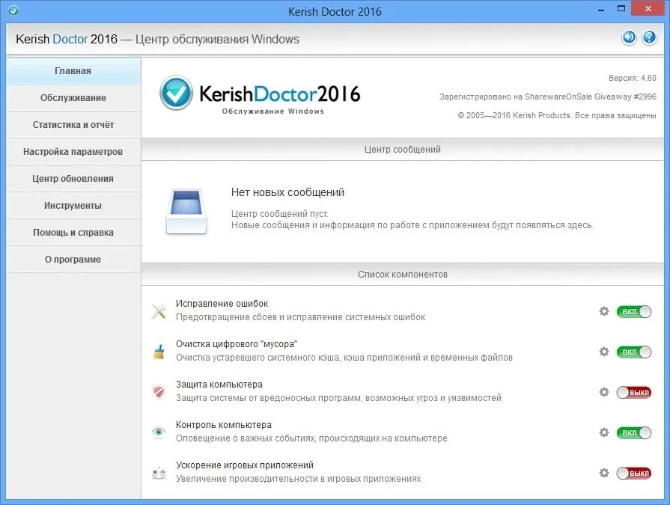Screen dimensions: 670x505
Task: Select О программе in sidebar
Action: (73, 259)
